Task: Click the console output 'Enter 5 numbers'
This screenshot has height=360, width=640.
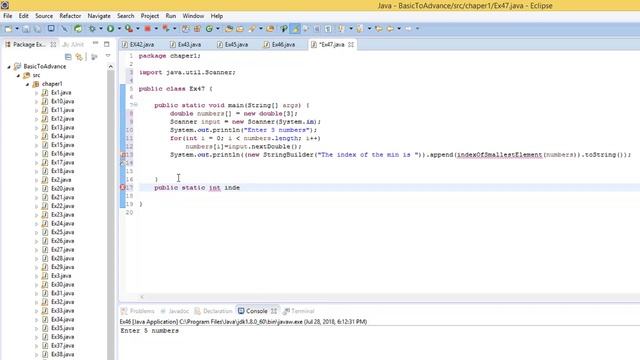Action: [149, 331]
